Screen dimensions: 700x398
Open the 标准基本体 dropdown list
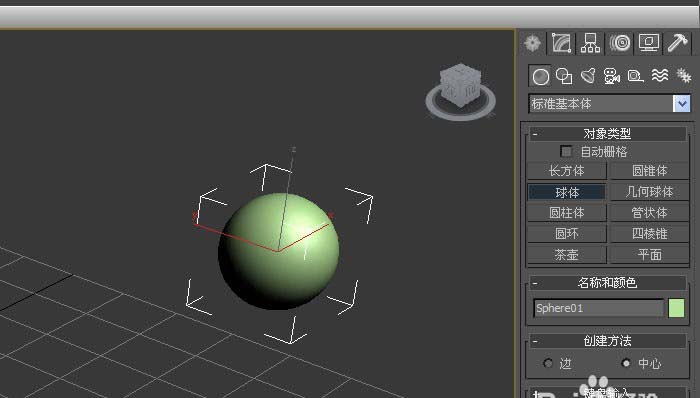pos(681,104)
